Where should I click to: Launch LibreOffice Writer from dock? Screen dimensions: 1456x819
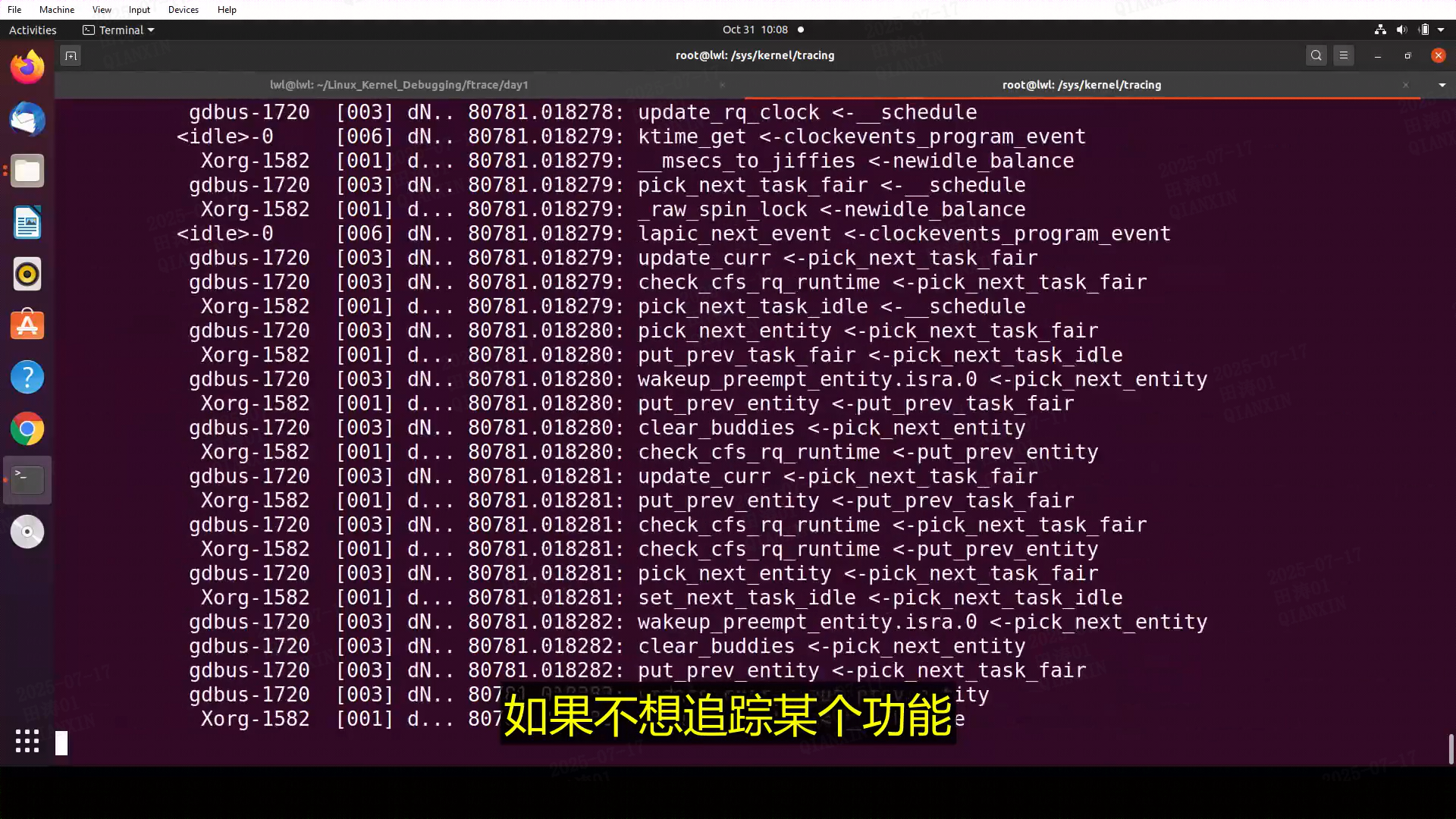pos(27,223)
